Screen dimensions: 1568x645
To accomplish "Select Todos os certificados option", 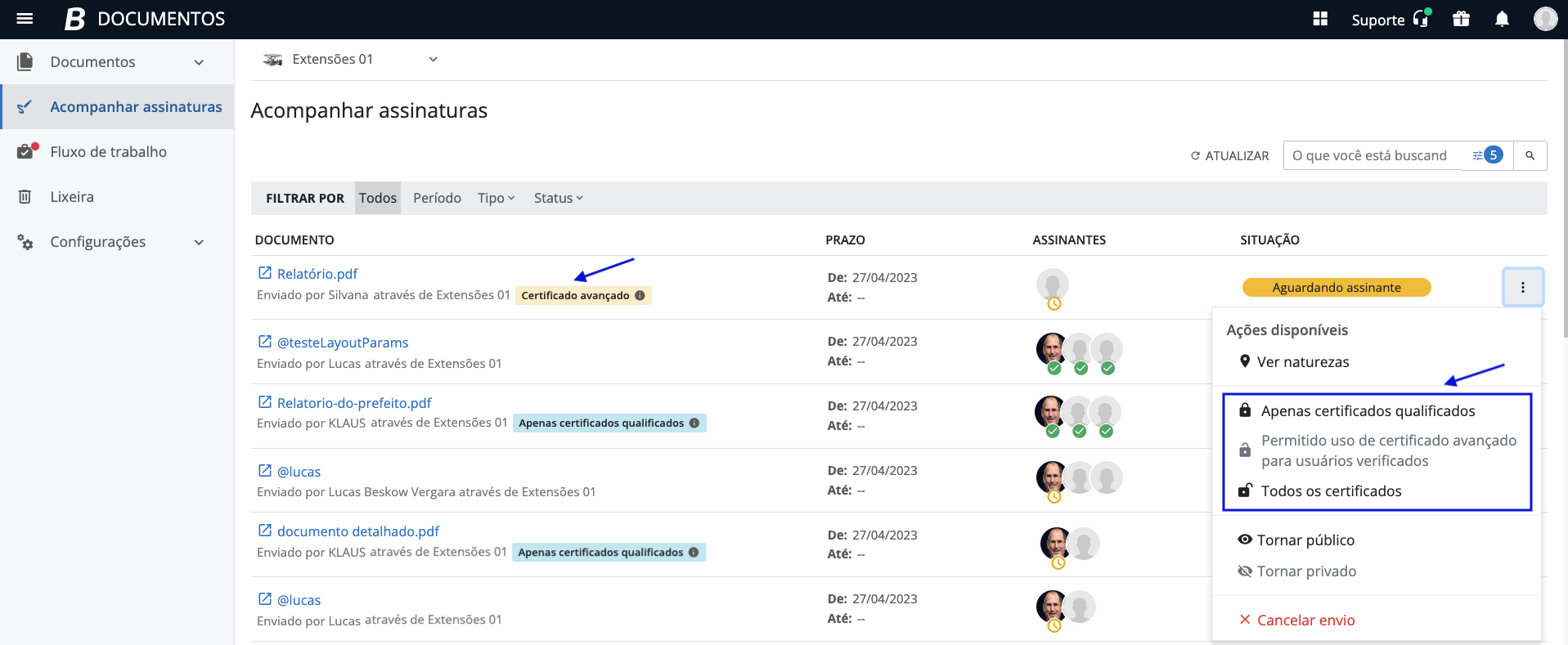I will (1330, 491).
